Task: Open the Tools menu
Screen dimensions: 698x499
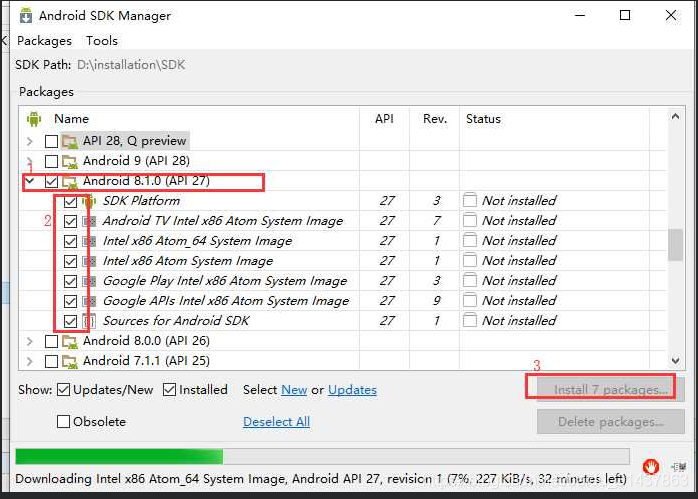Action: (x=102, y=41)
